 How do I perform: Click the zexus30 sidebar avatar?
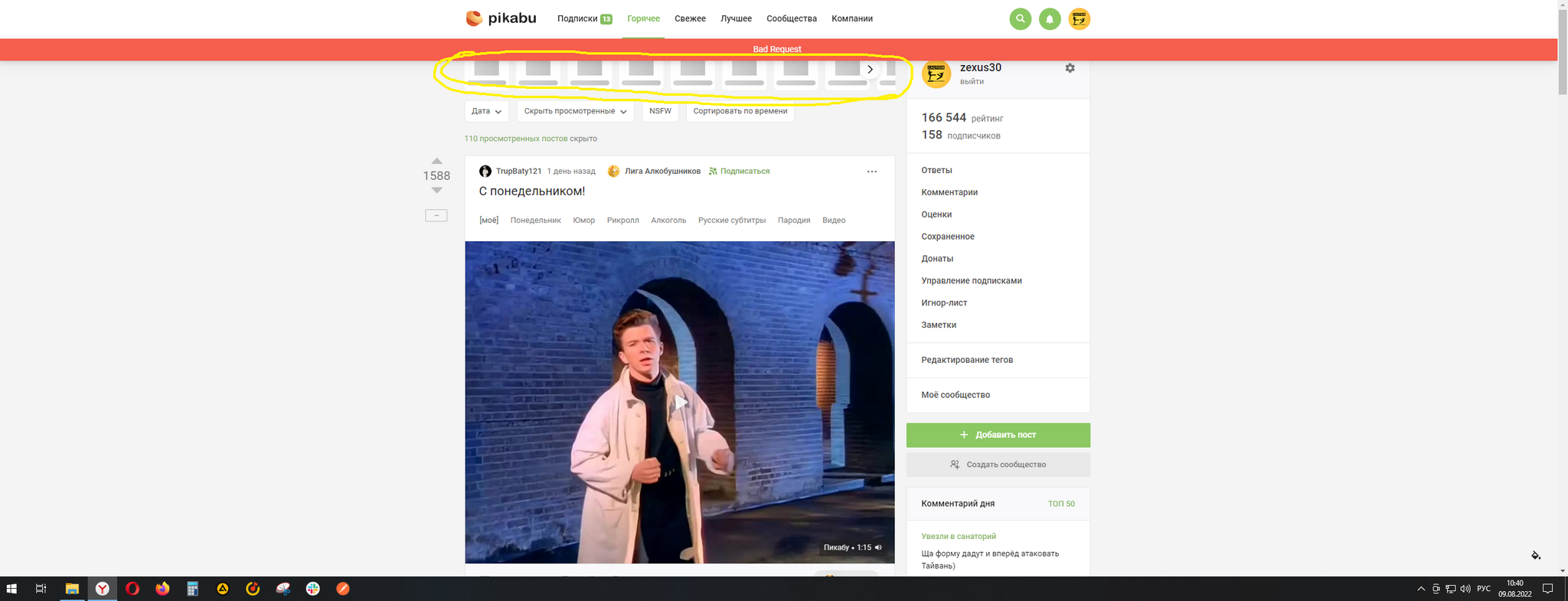(x=936, y=74)
